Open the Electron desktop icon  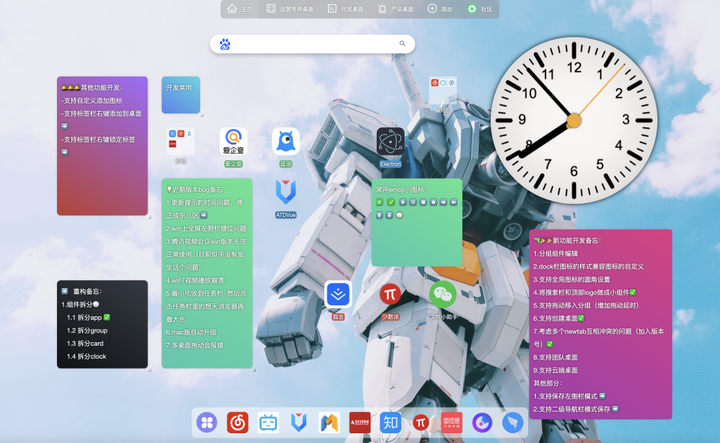(390, 141)
